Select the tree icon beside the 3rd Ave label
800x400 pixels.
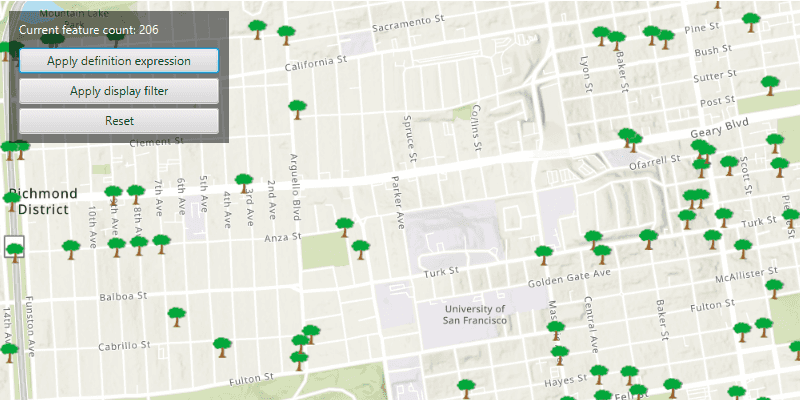point(243,183)
